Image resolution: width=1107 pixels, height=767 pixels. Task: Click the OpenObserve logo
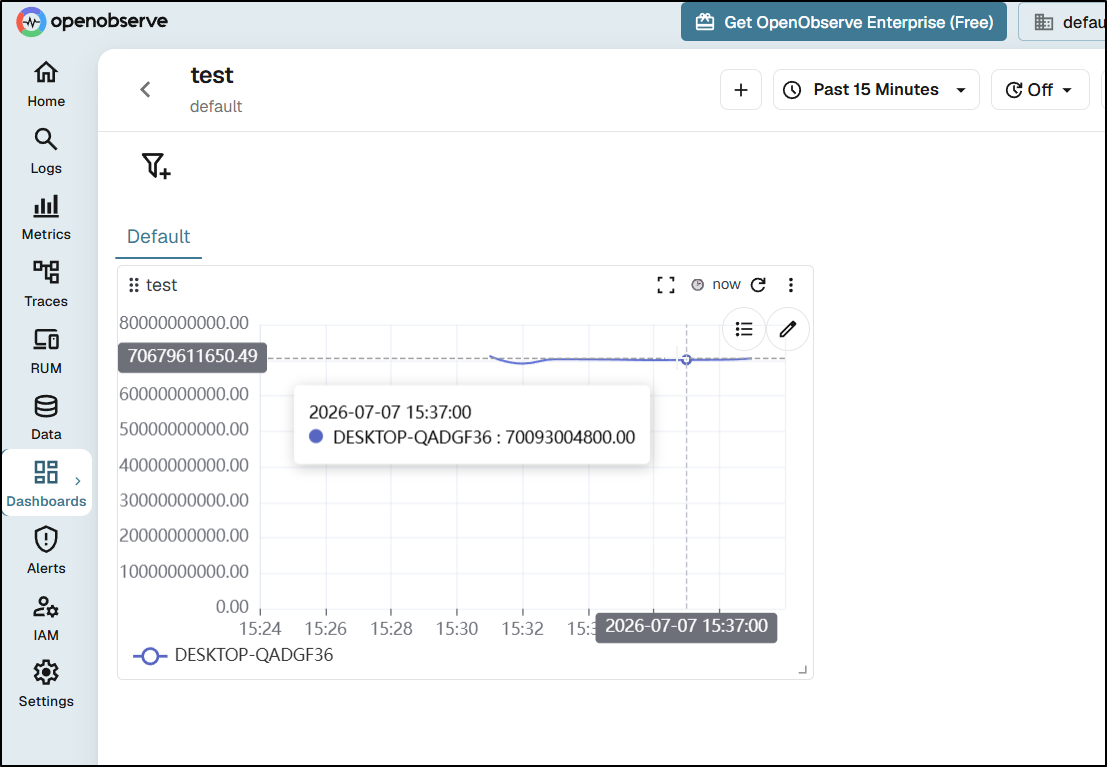point(92,21)
